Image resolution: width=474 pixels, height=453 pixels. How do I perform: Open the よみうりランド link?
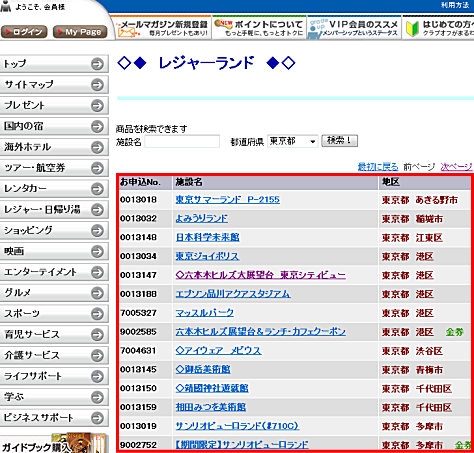(202, 219)
